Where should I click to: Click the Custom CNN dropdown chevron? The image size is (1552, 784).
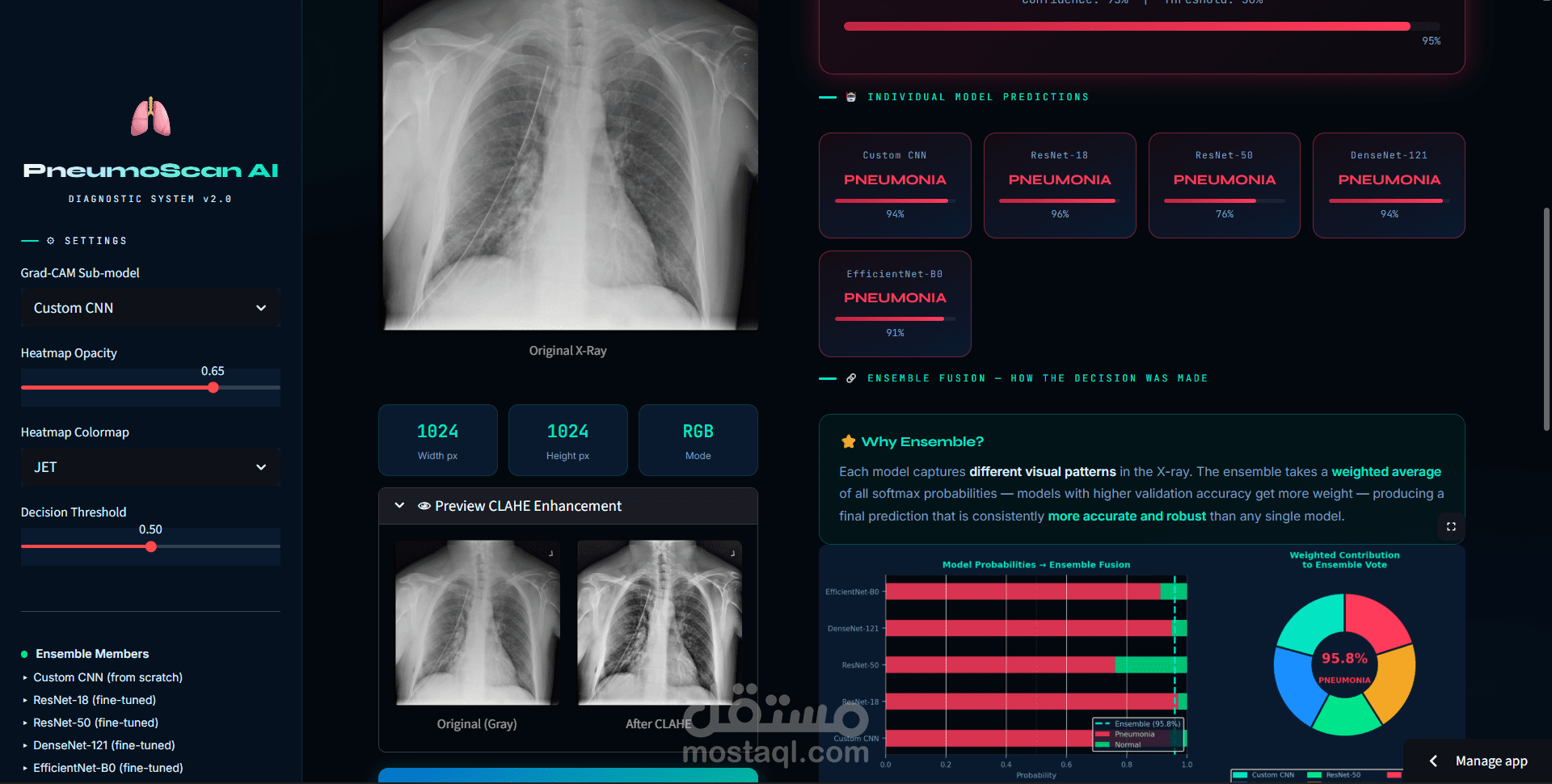pyautogui.click(x=261, y=308)
